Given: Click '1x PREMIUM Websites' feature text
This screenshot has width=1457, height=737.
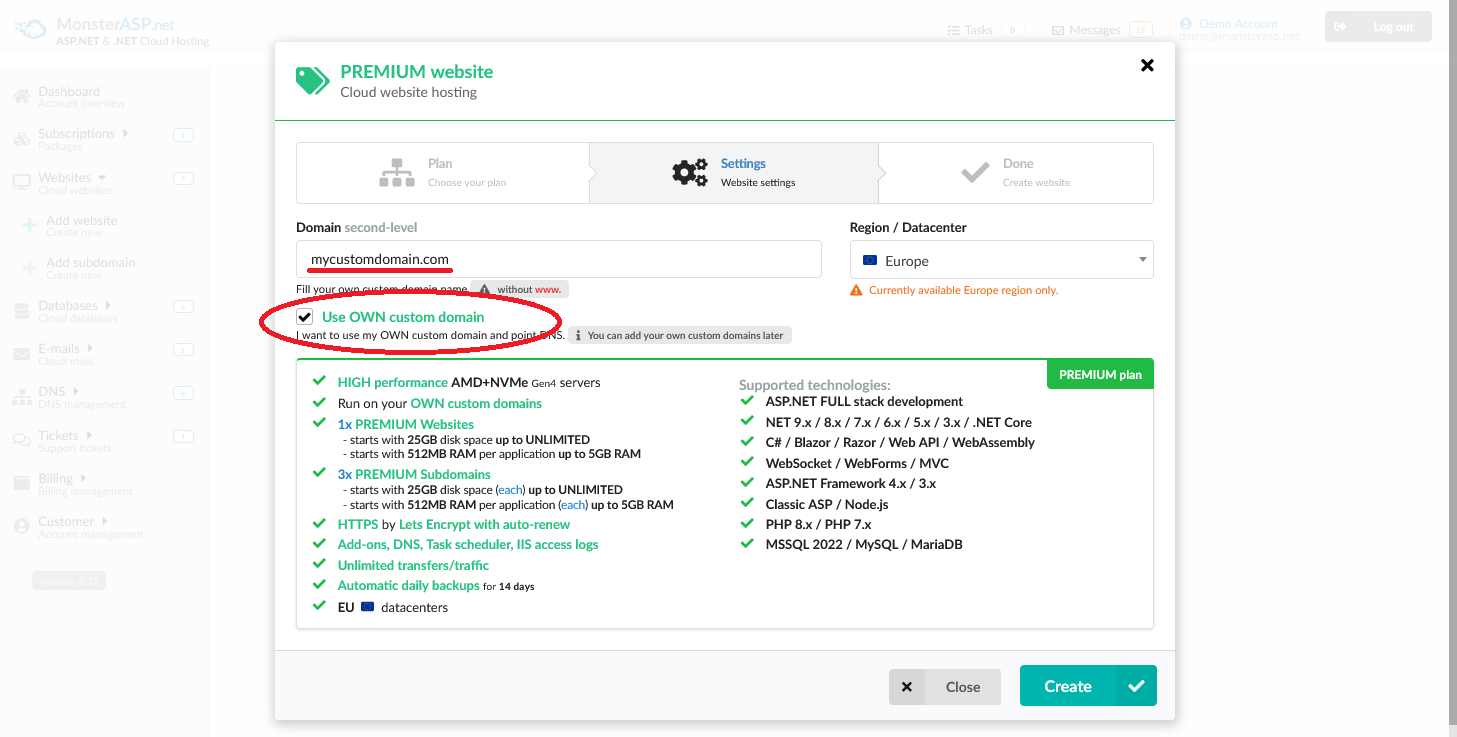Looking at the screenshot, I should [406, 424].
